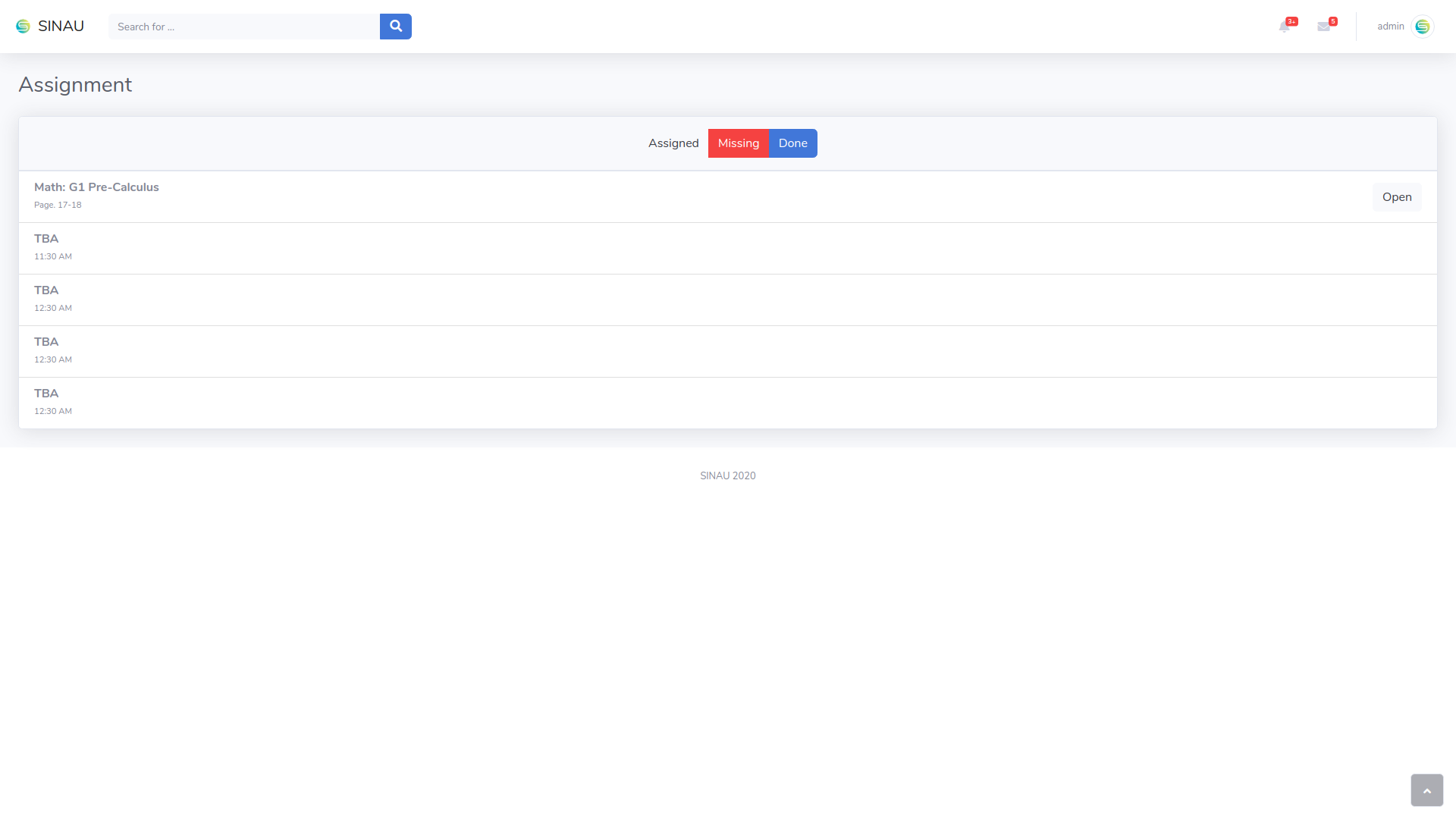Viewport: 1456px width, 819px height.
Task: Click the SINAU logo icon
Action: coord(23,27)
